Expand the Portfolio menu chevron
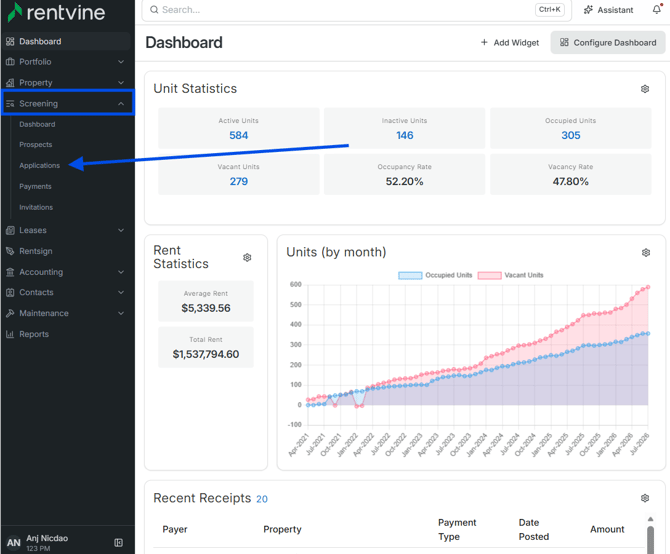 (x=121, y=62)
